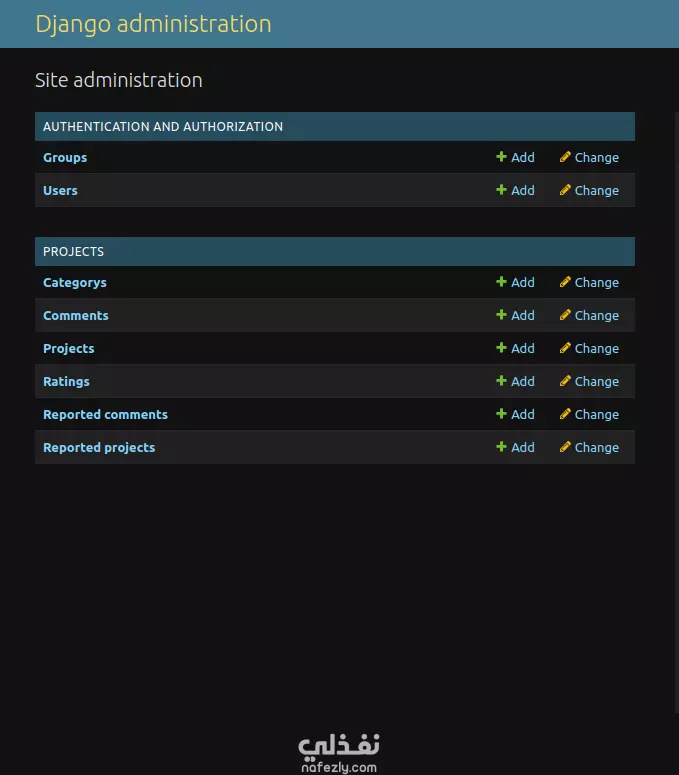
Task: Click the pencil icon in Reported comments row
Action: (x=565, y=414)
